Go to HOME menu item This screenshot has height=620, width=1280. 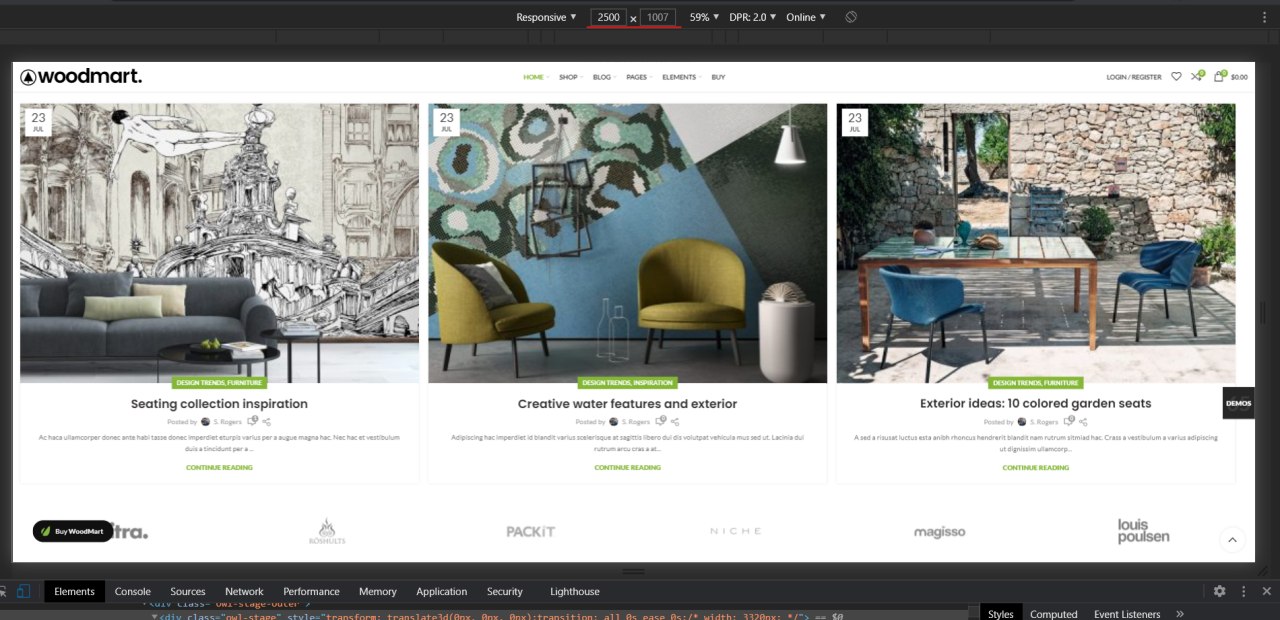(x=534, y=77)
